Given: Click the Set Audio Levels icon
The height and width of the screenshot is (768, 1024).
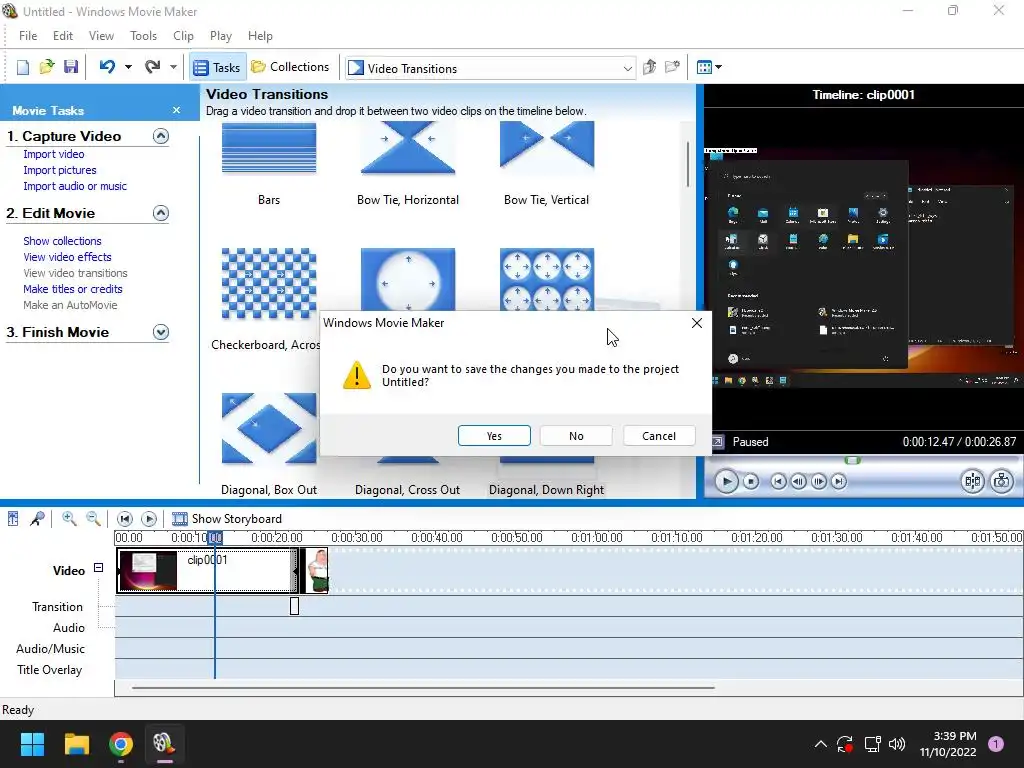Looking at the screenshot, I should tap(13, 519).
